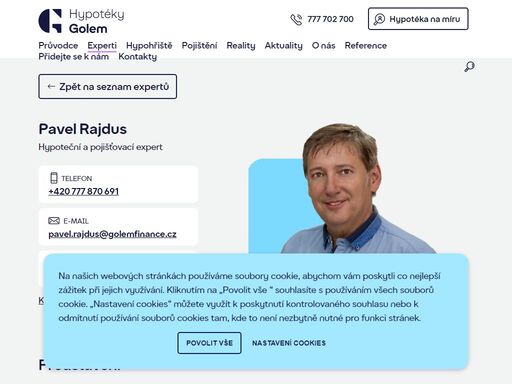This screenshot has width=512, height=384.
Task: Open the Průvodce menu item
Action: click(58, 45)
